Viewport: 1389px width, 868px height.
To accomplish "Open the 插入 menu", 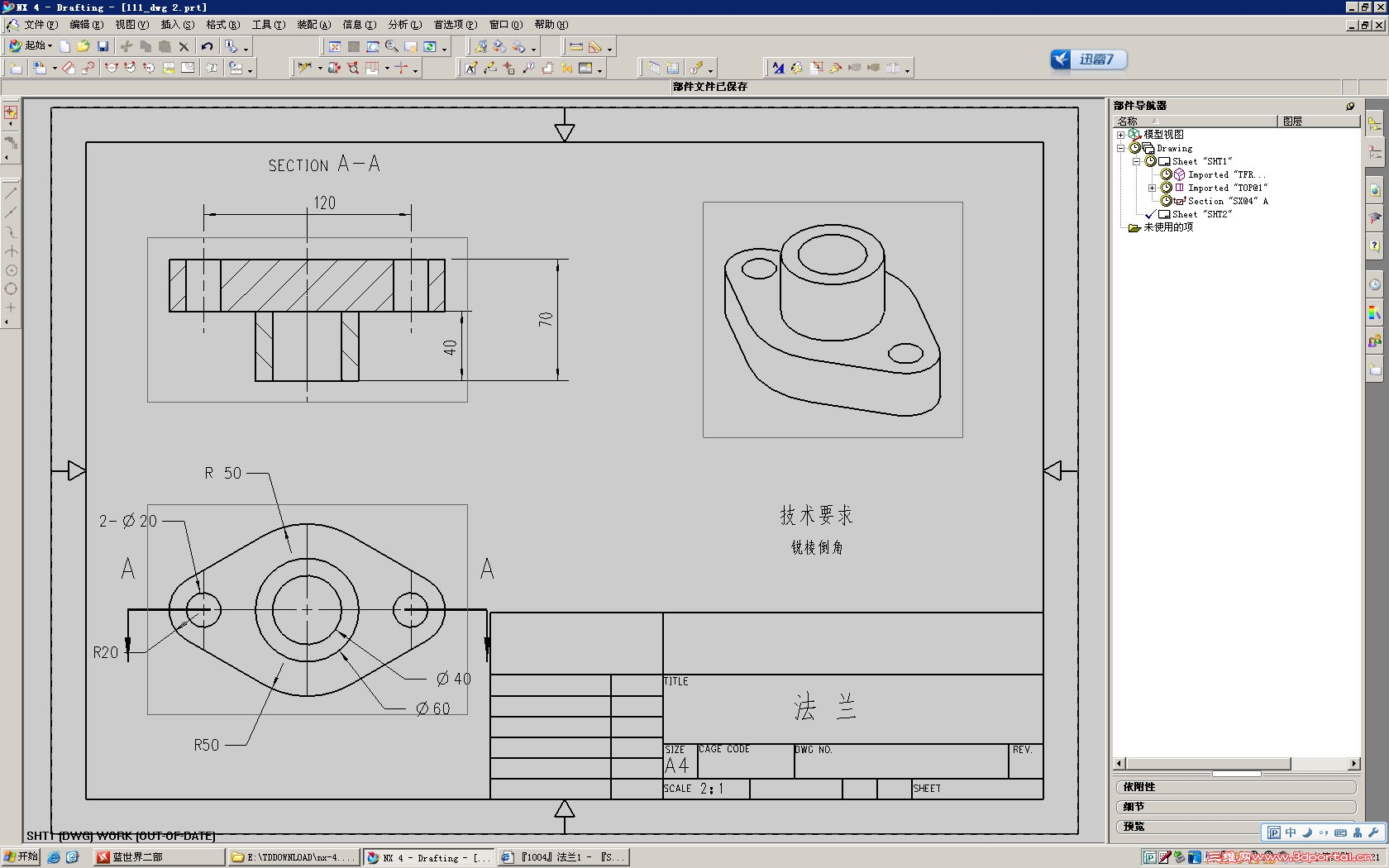I will tap(177, 25).
